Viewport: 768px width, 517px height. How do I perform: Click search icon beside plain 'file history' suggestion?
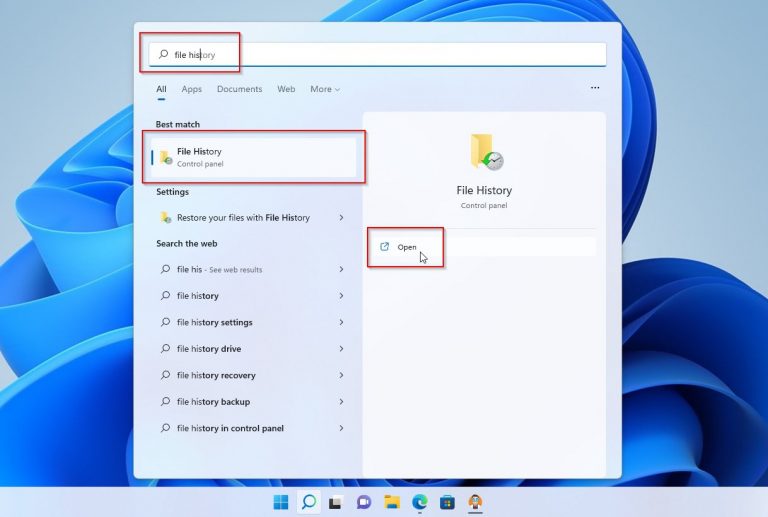coord(166,295)
